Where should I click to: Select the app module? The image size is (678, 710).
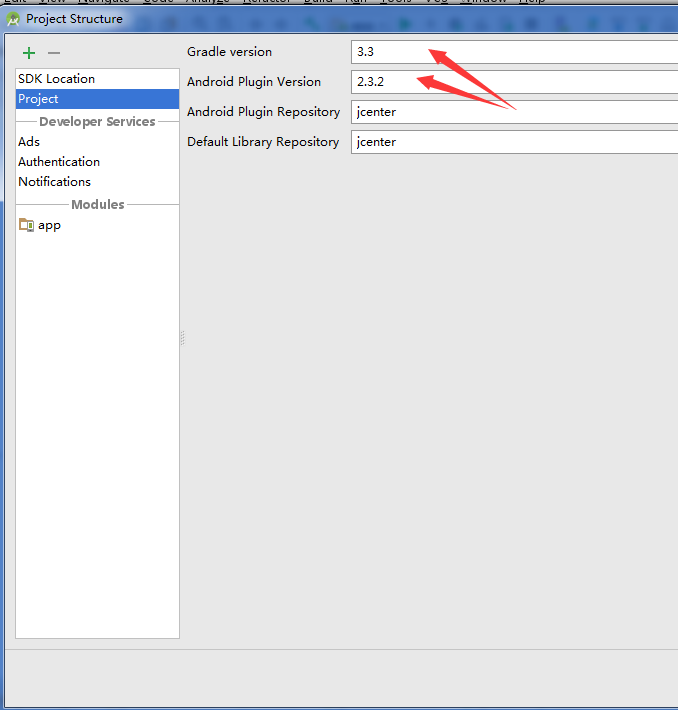97,225
